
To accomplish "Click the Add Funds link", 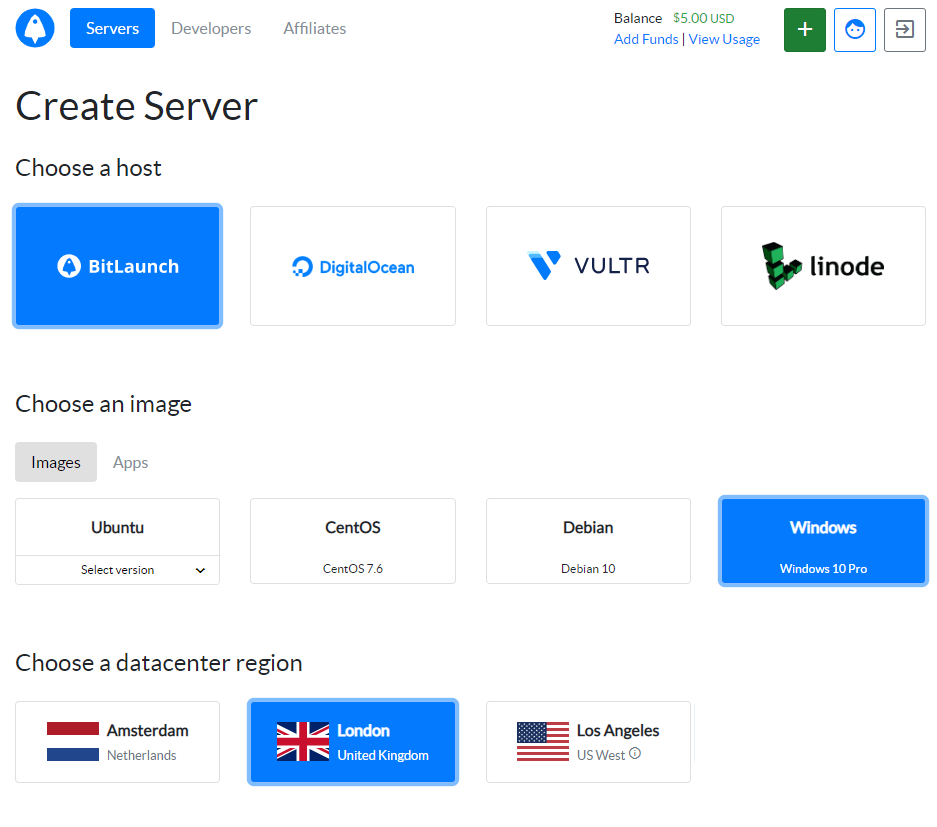I will [x=646, y=39].
